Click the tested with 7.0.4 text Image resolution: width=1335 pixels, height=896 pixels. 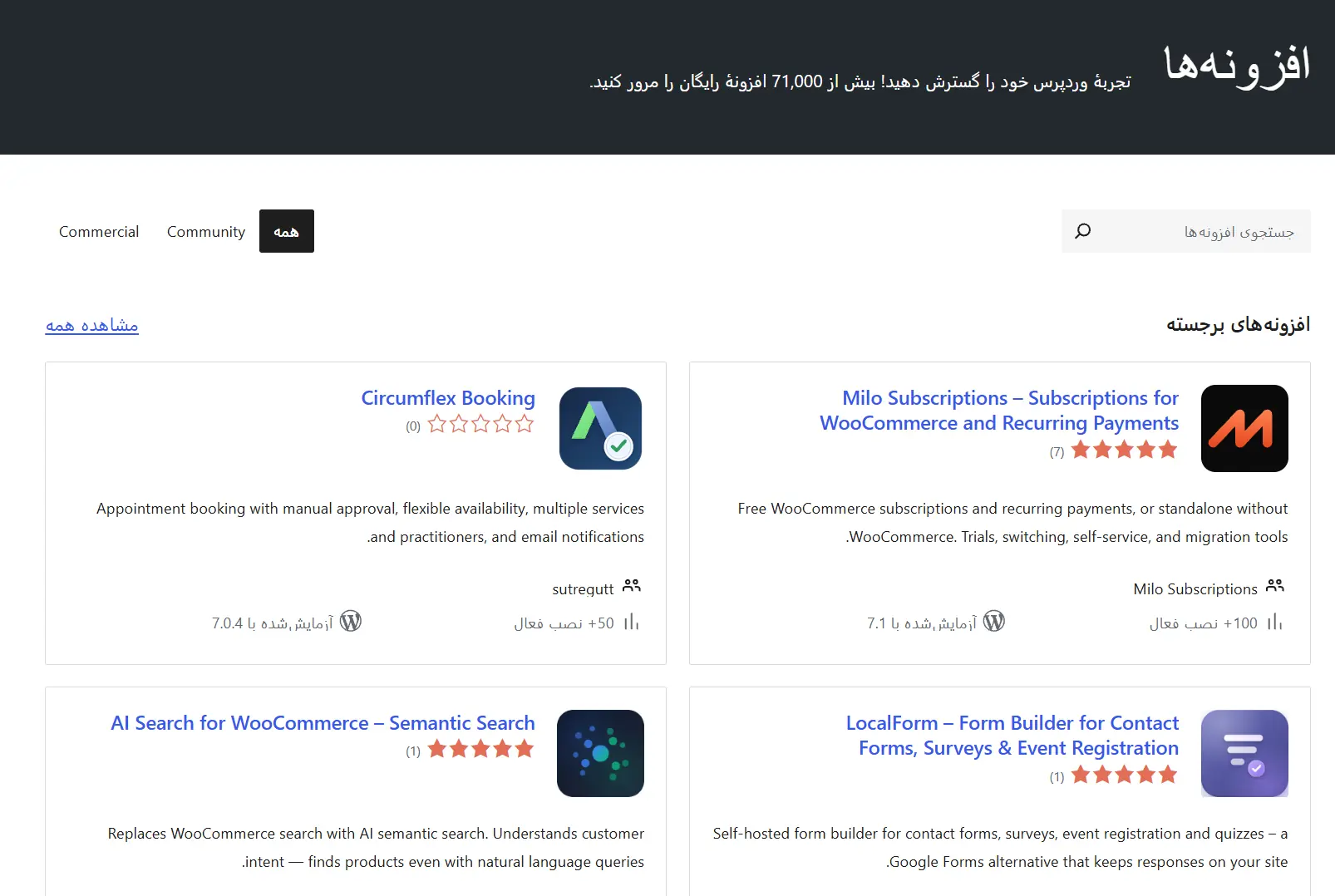pyautogui.click(x=273, y=623)
